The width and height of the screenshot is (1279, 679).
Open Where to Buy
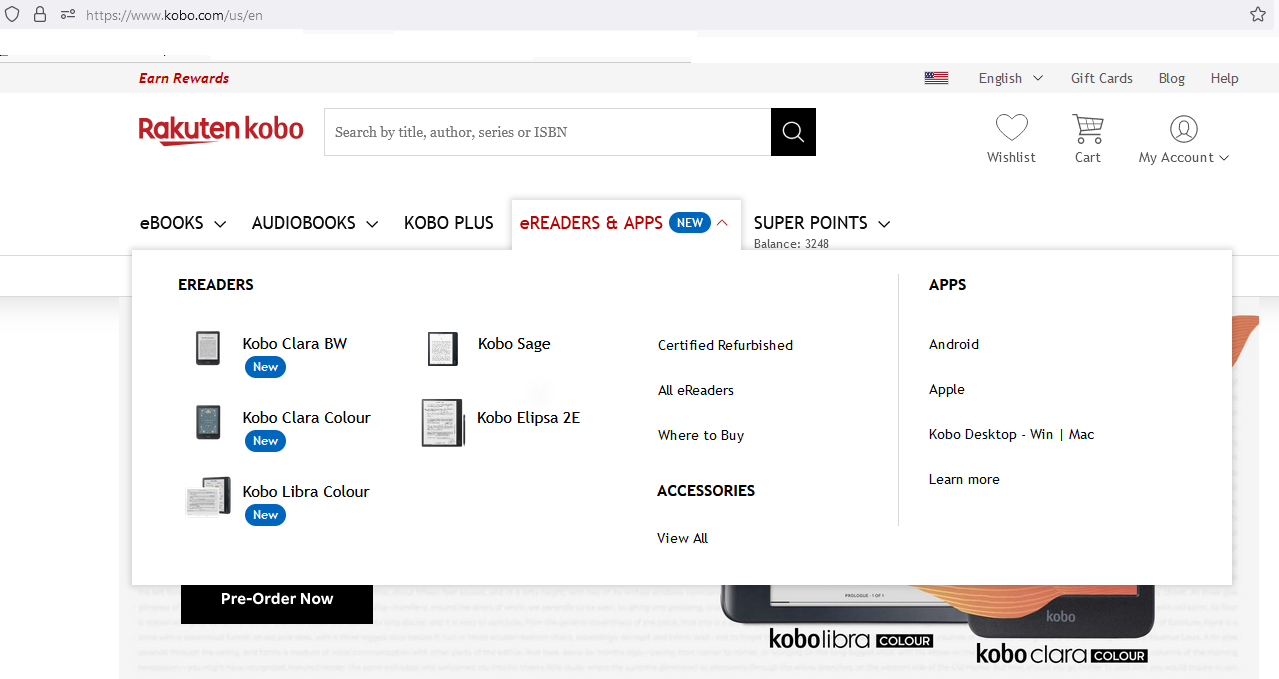[x=701, y=435]
